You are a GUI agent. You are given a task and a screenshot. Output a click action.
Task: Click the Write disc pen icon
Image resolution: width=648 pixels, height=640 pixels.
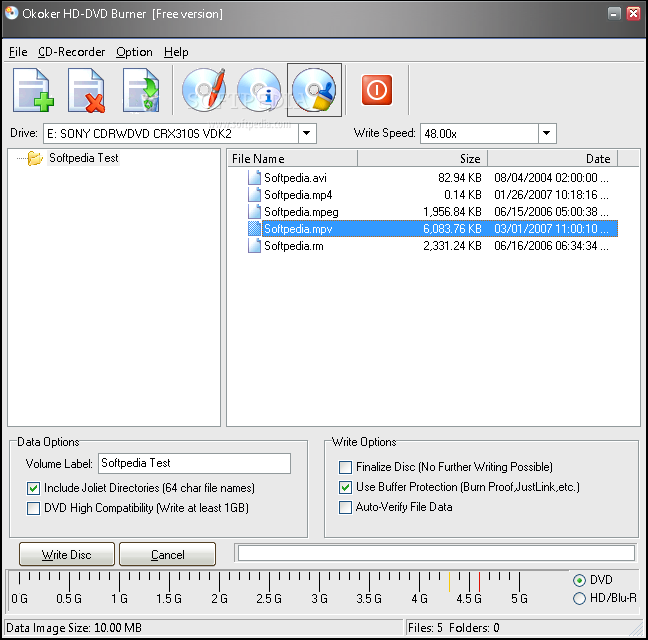[x=204, y=90]
